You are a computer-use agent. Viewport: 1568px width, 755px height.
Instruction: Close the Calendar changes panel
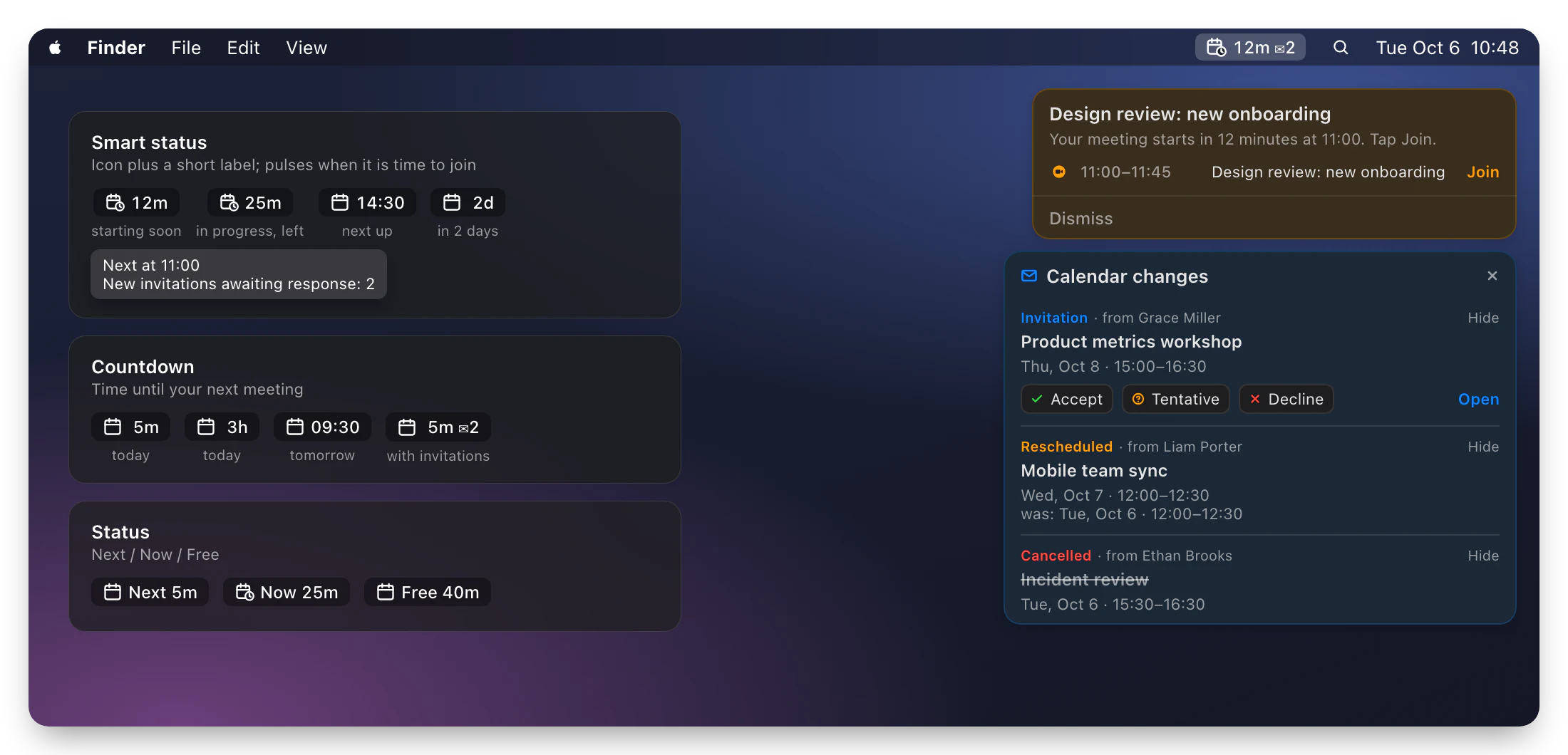coord(1492,276)
